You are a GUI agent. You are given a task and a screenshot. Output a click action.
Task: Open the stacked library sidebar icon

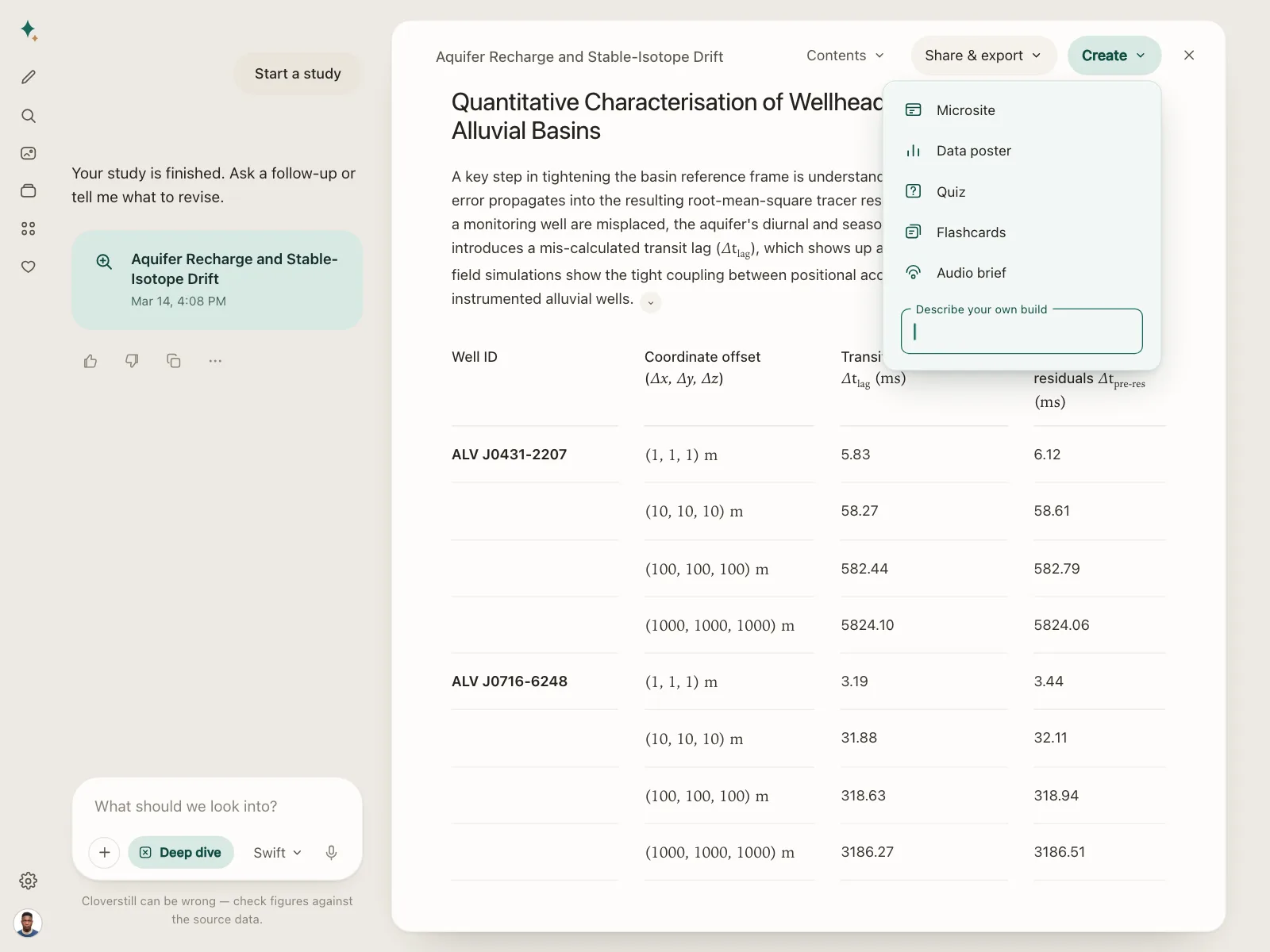click(x=29, y=190)
